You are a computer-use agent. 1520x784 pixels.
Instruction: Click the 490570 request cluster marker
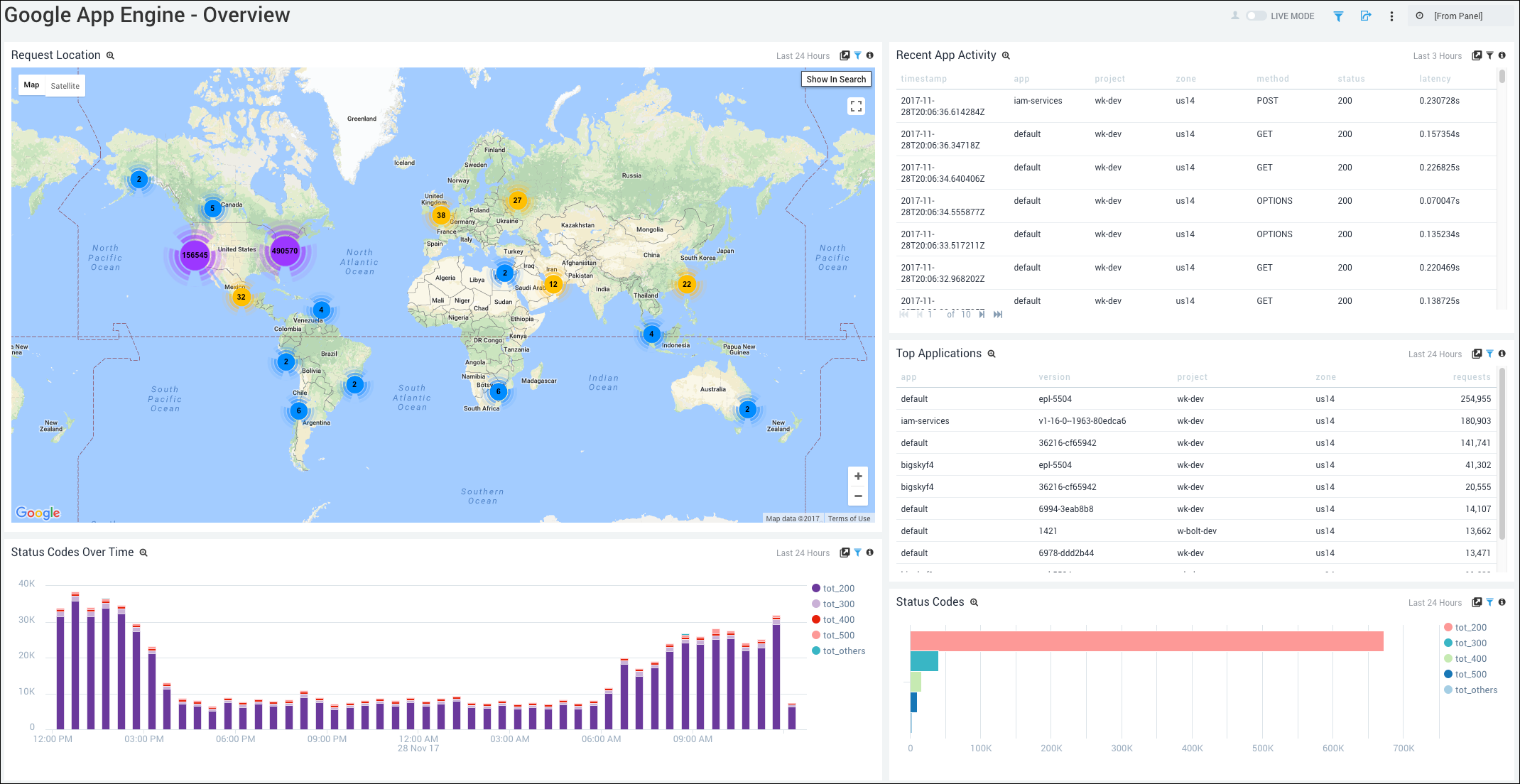285,251
